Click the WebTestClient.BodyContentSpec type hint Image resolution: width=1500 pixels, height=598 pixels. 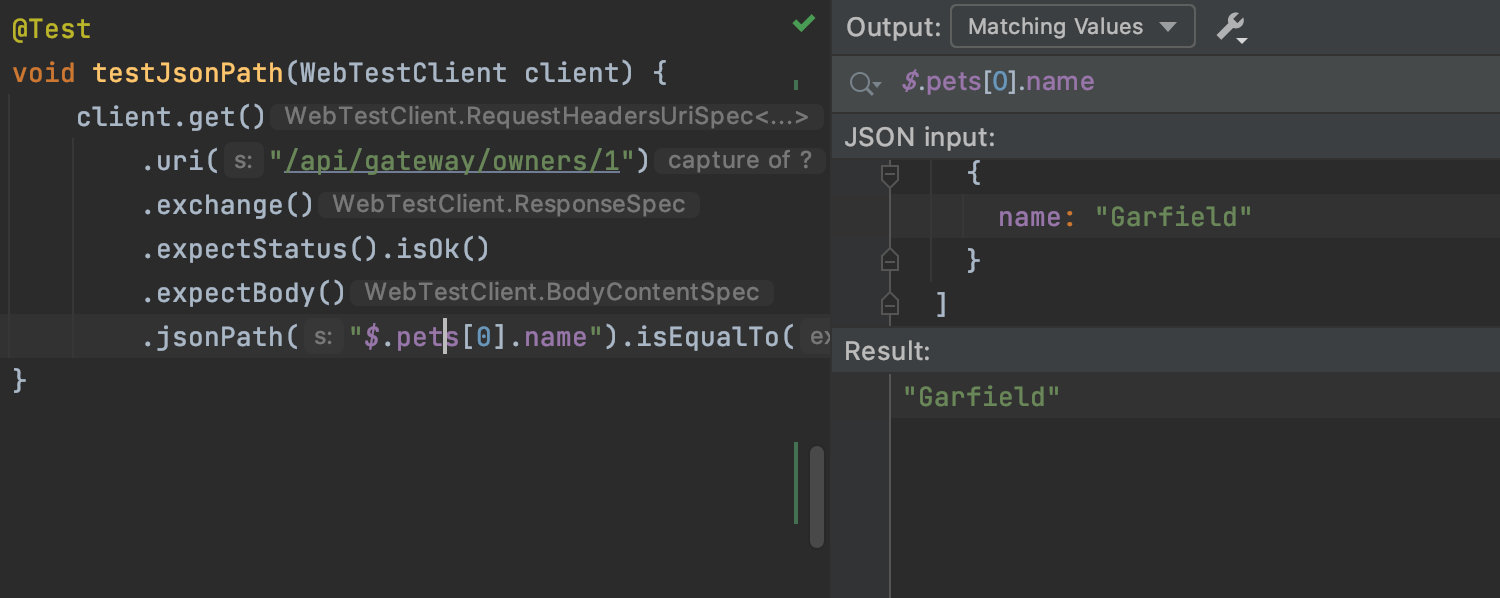click(x=564, y=292)
